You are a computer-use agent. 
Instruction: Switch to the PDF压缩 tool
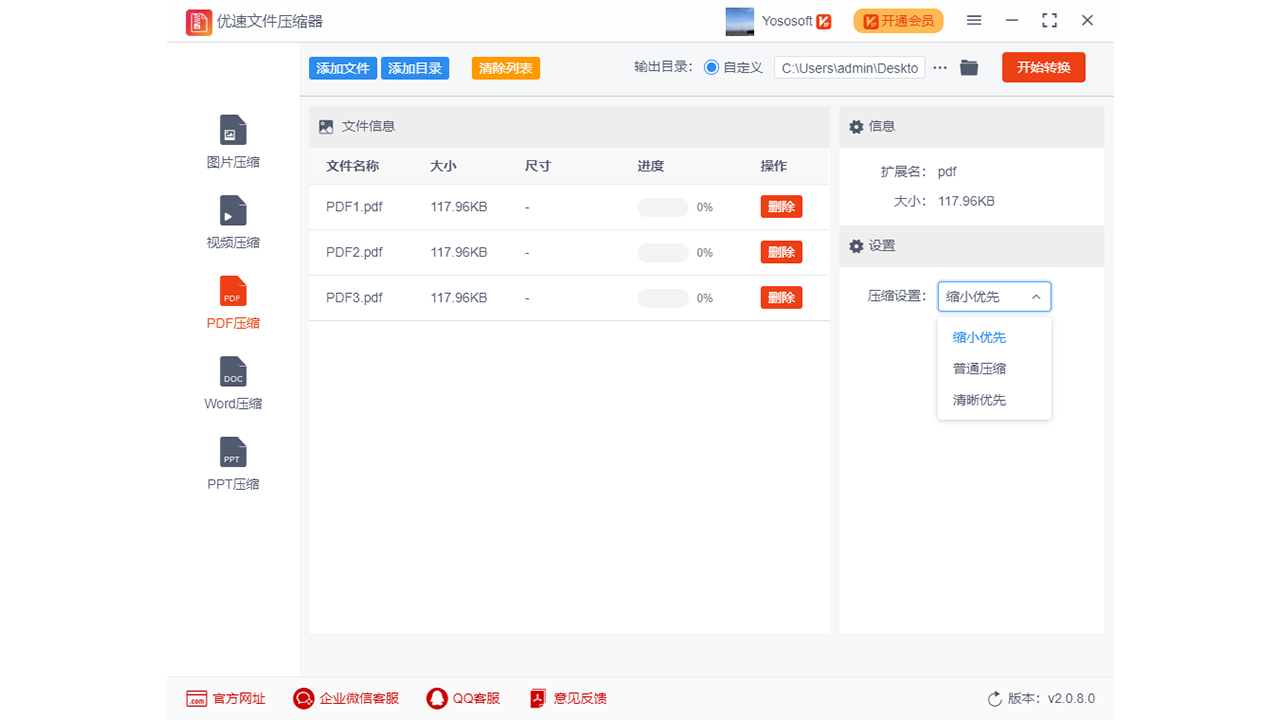coord(232,302)
